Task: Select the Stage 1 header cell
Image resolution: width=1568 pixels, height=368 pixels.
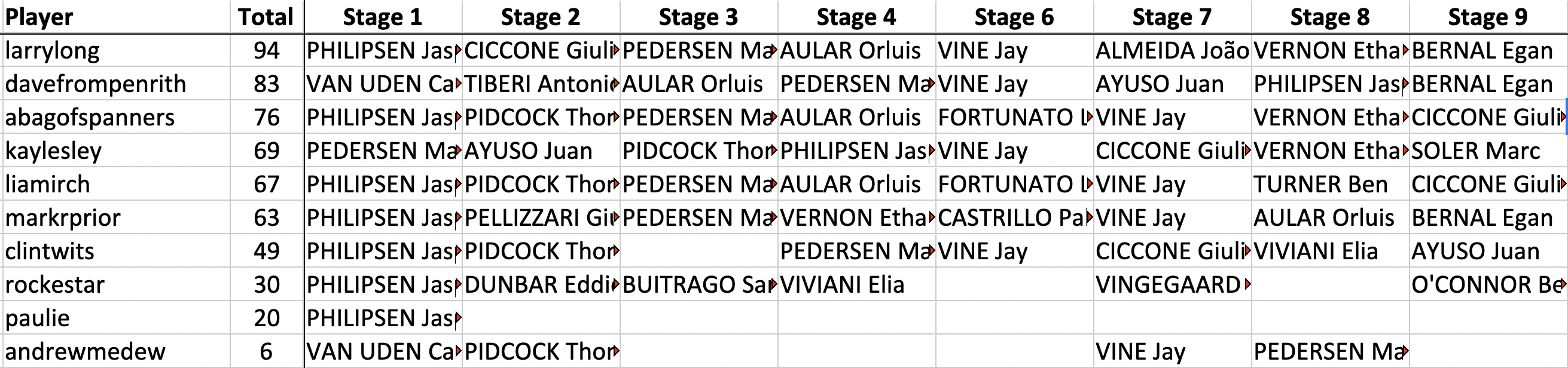Action: pyautogui.click(x=382, y=17)
